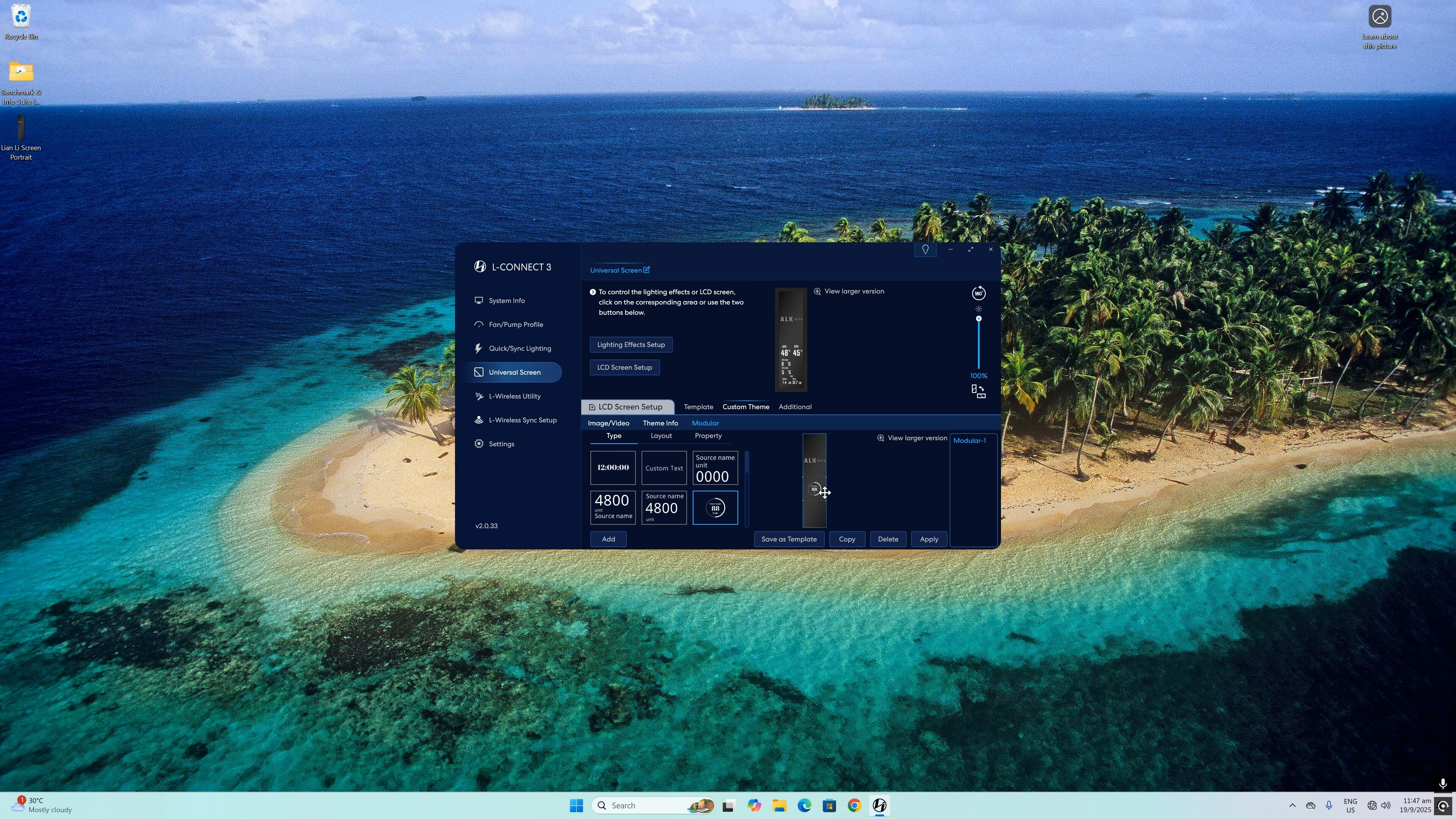Open the Theme Info sub-tab

point(660,424)
